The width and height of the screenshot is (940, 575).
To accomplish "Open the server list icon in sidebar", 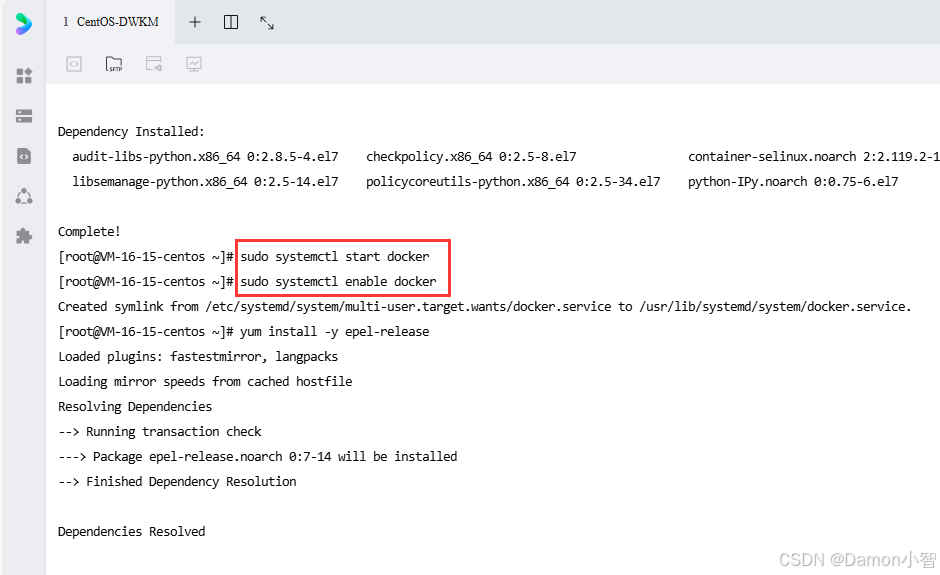I will [x=24, y=116].
